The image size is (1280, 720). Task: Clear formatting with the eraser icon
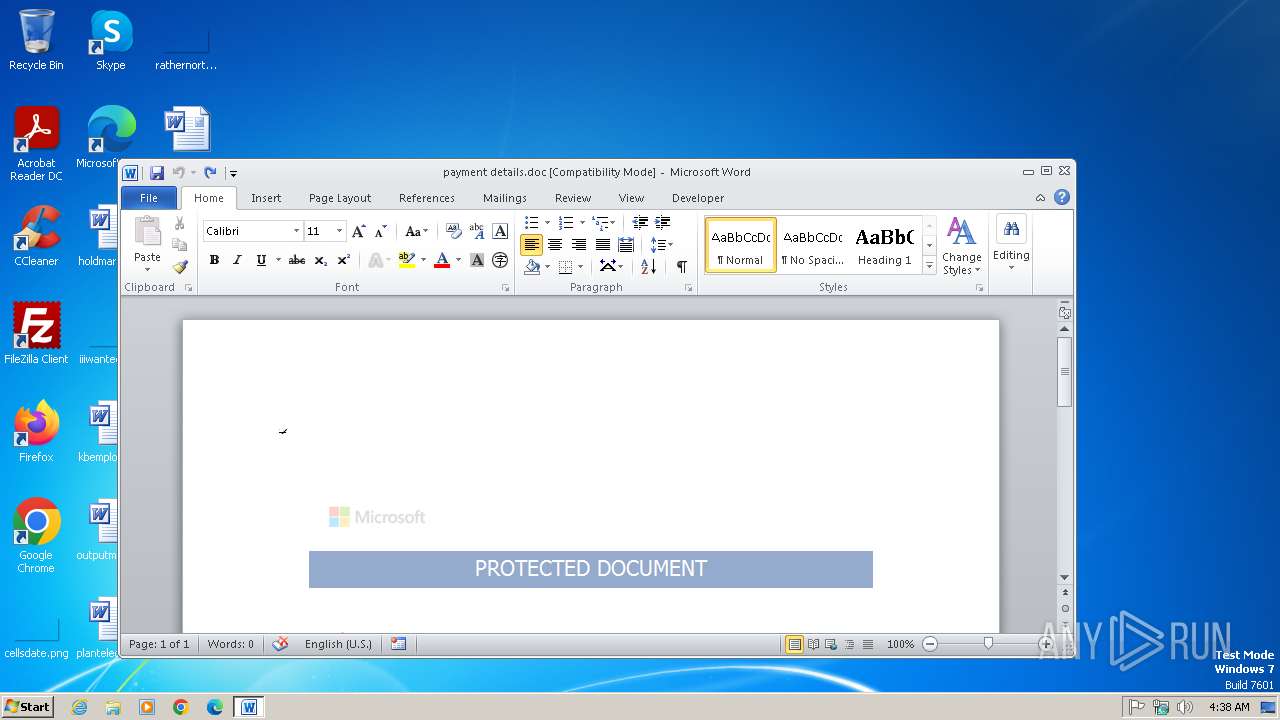453,231
